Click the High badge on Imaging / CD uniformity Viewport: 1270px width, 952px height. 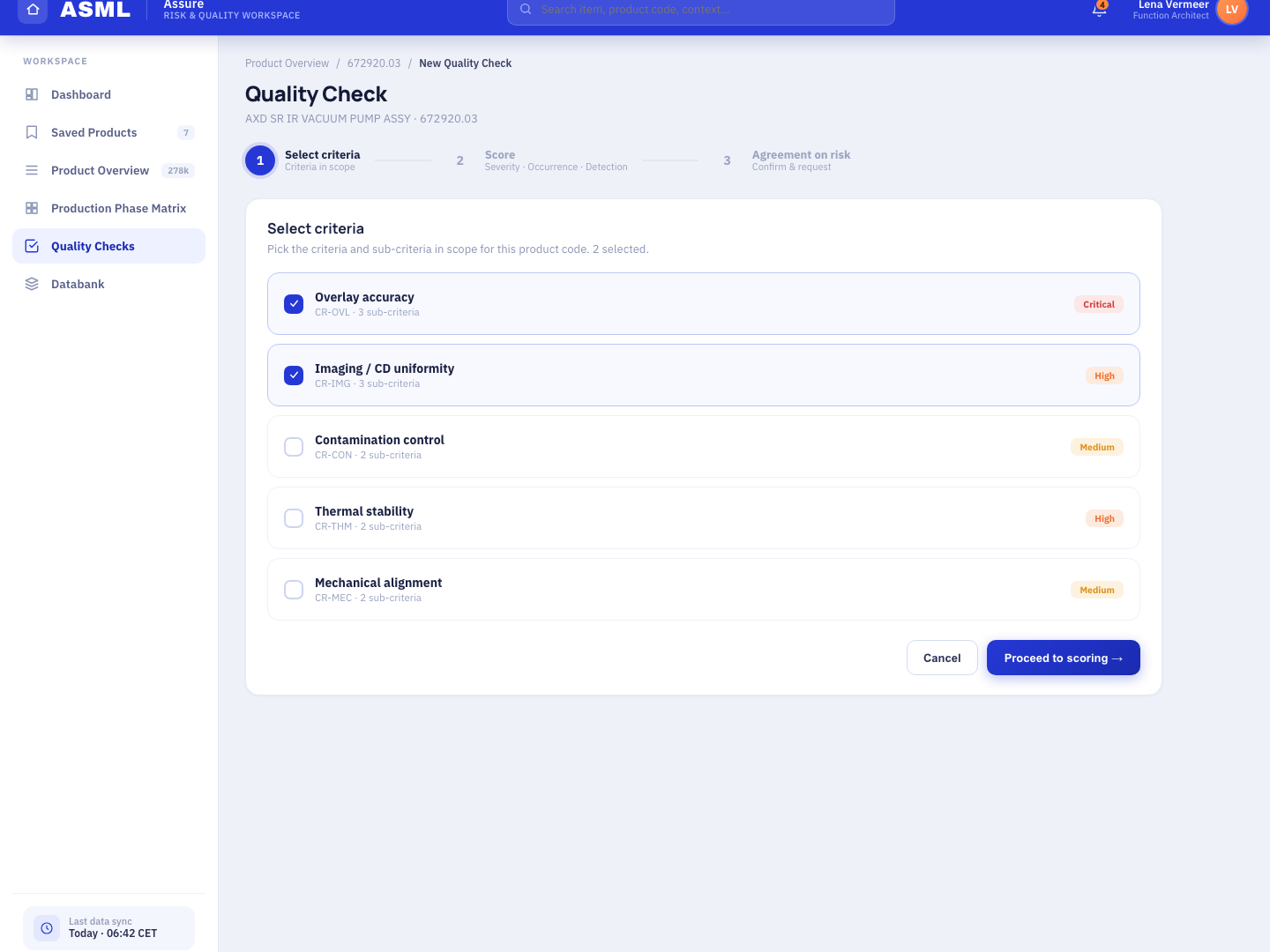[x=1104, y=376]
